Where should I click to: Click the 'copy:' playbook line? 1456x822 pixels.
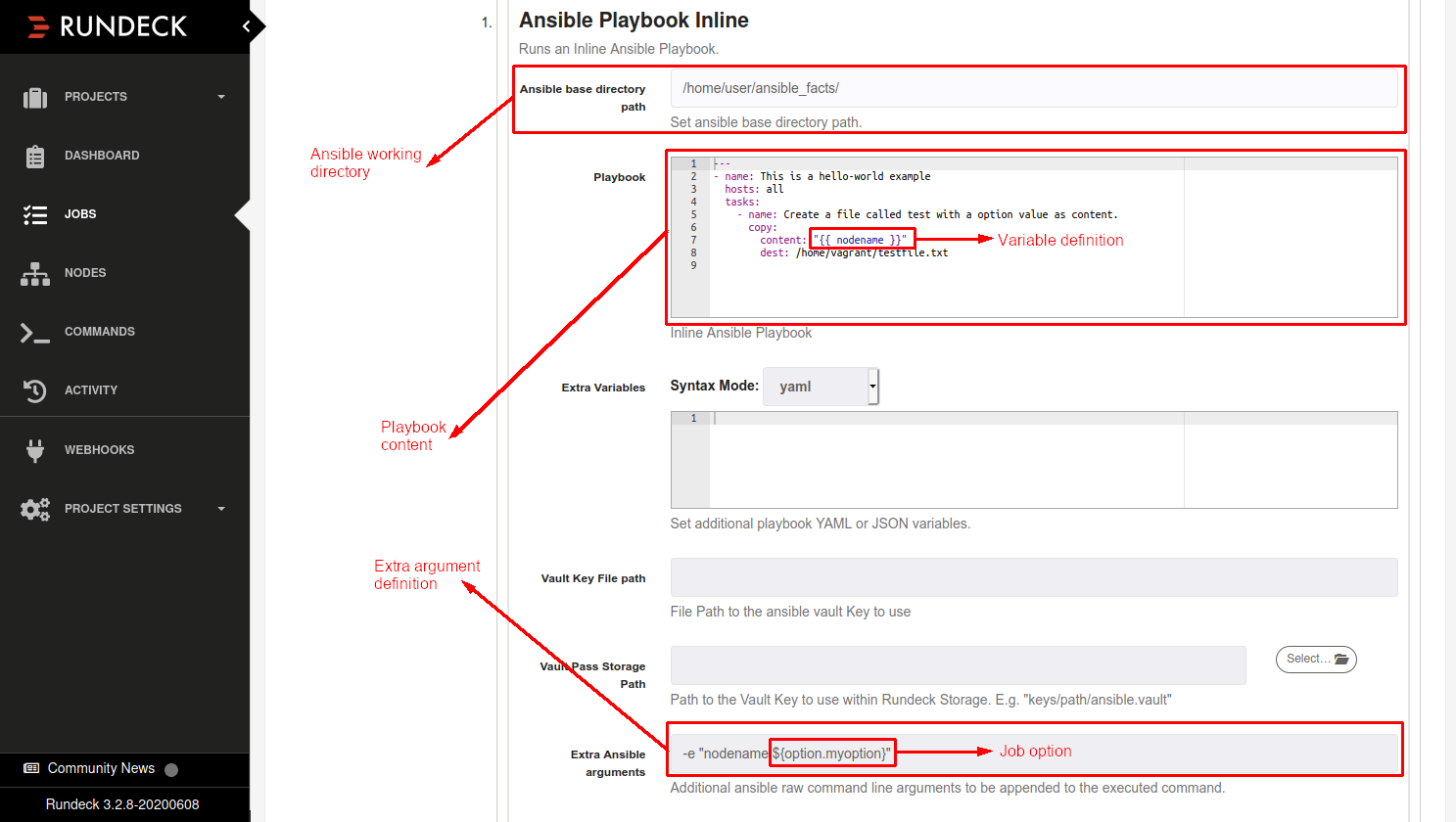(763, 227)
